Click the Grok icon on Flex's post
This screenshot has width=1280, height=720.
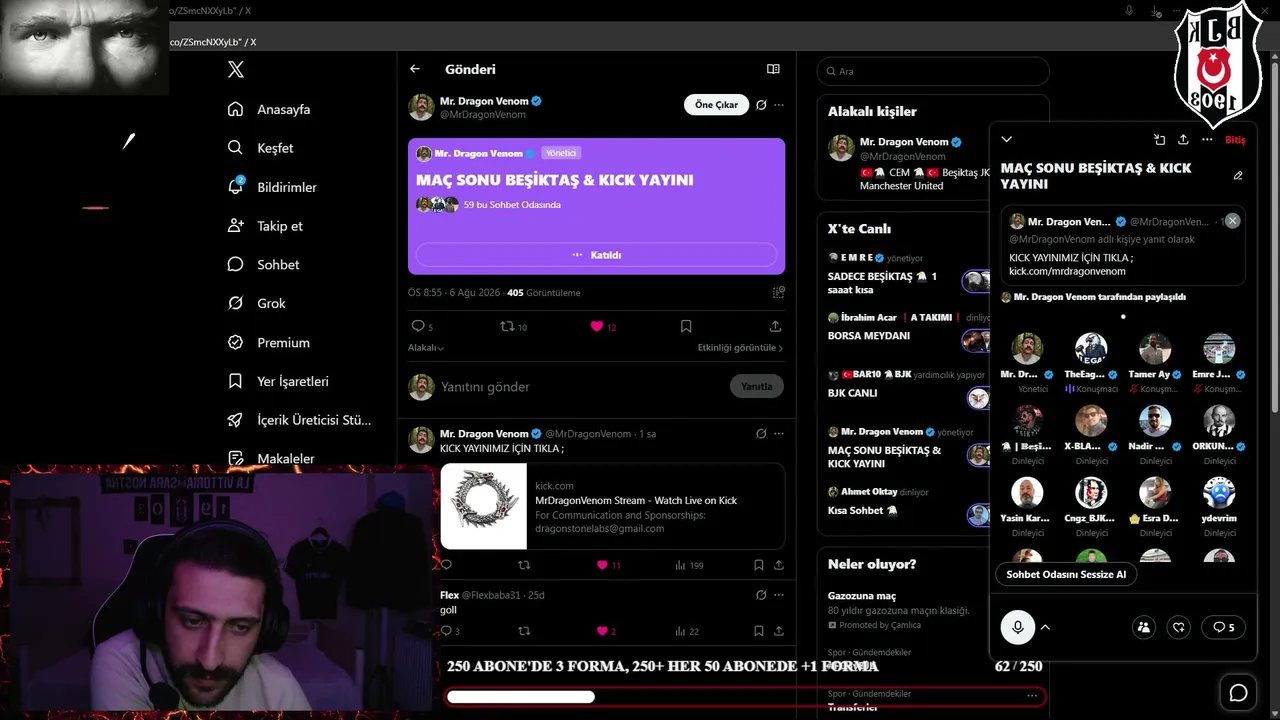coord(761,595)
